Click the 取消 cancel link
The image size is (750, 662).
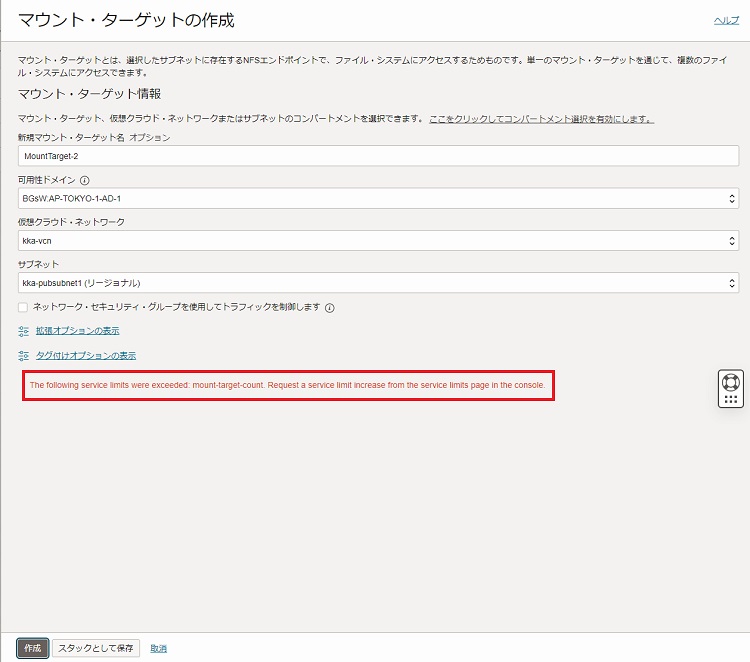[158, 649]
